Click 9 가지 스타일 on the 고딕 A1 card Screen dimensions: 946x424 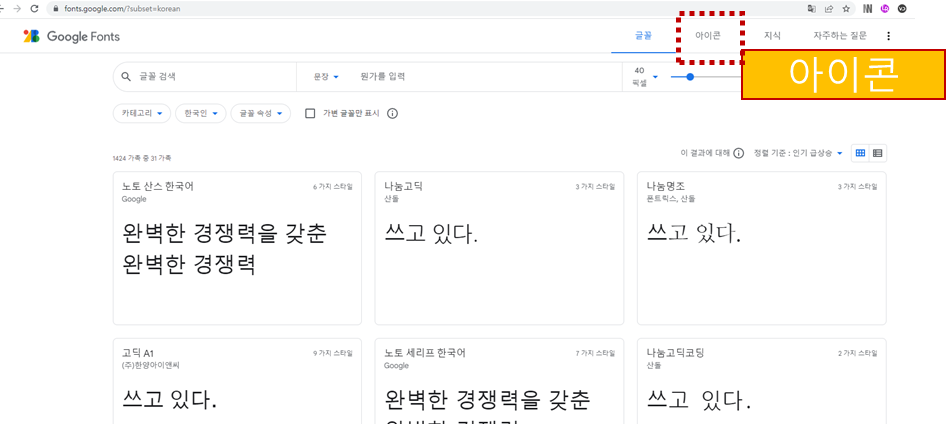coord(333,353)
